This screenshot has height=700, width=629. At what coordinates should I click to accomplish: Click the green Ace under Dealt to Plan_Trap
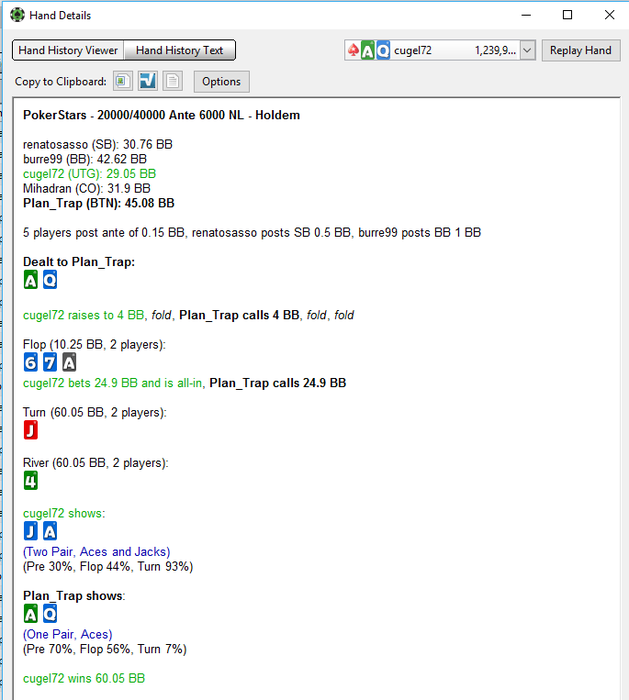tap(31, 280)
